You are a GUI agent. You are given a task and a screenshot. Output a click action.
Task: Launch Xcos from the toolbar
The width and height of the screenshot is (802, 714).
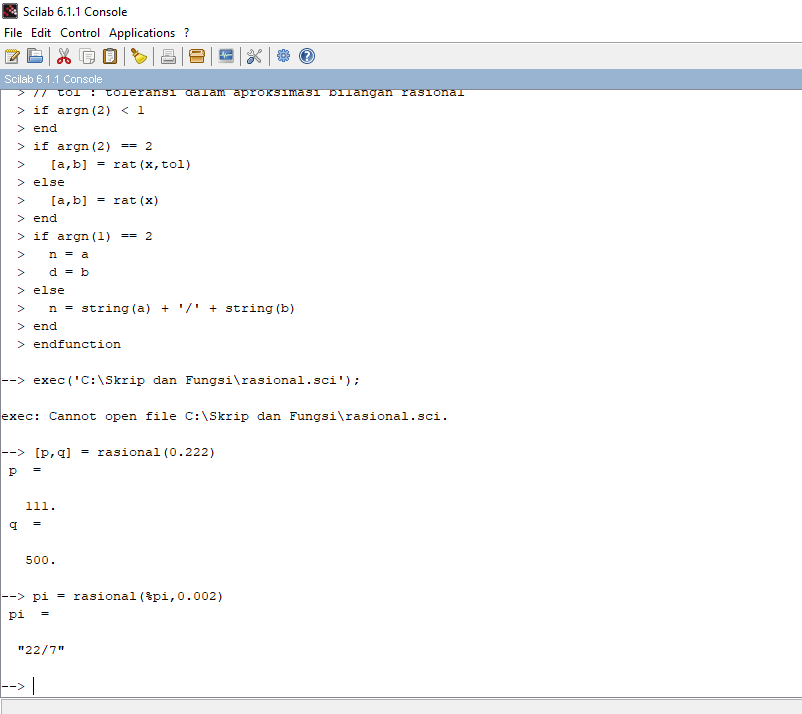pyautogui.click(x=226, y=56)
